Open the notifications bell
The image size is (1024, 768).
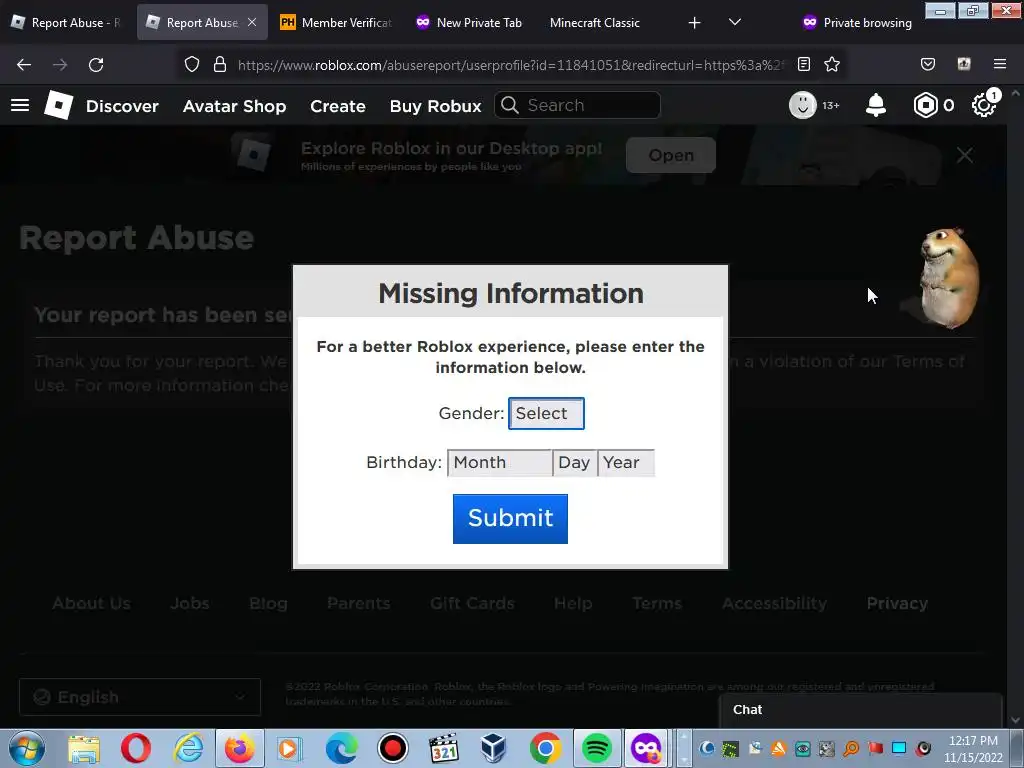(x=876, y=105)
